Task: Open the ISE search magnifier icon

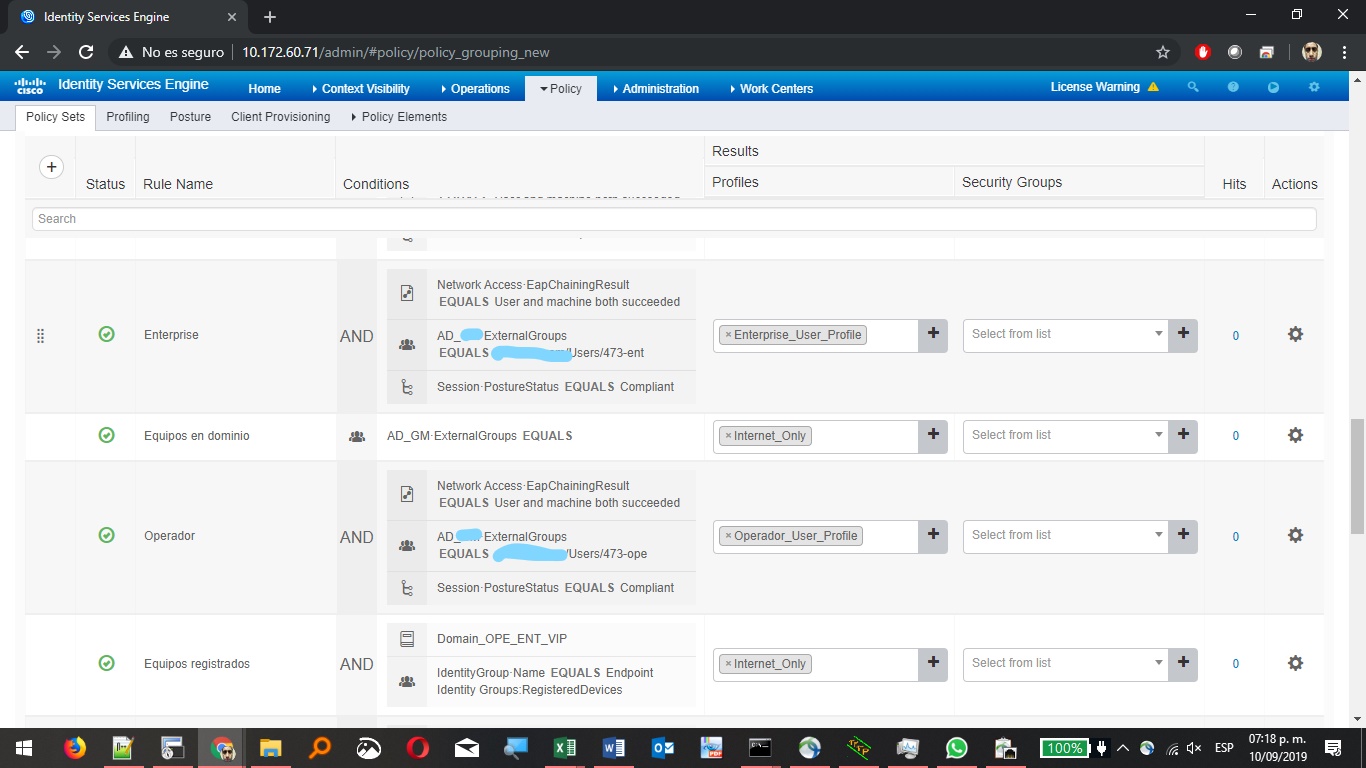Action: [x=1193, y=88]
